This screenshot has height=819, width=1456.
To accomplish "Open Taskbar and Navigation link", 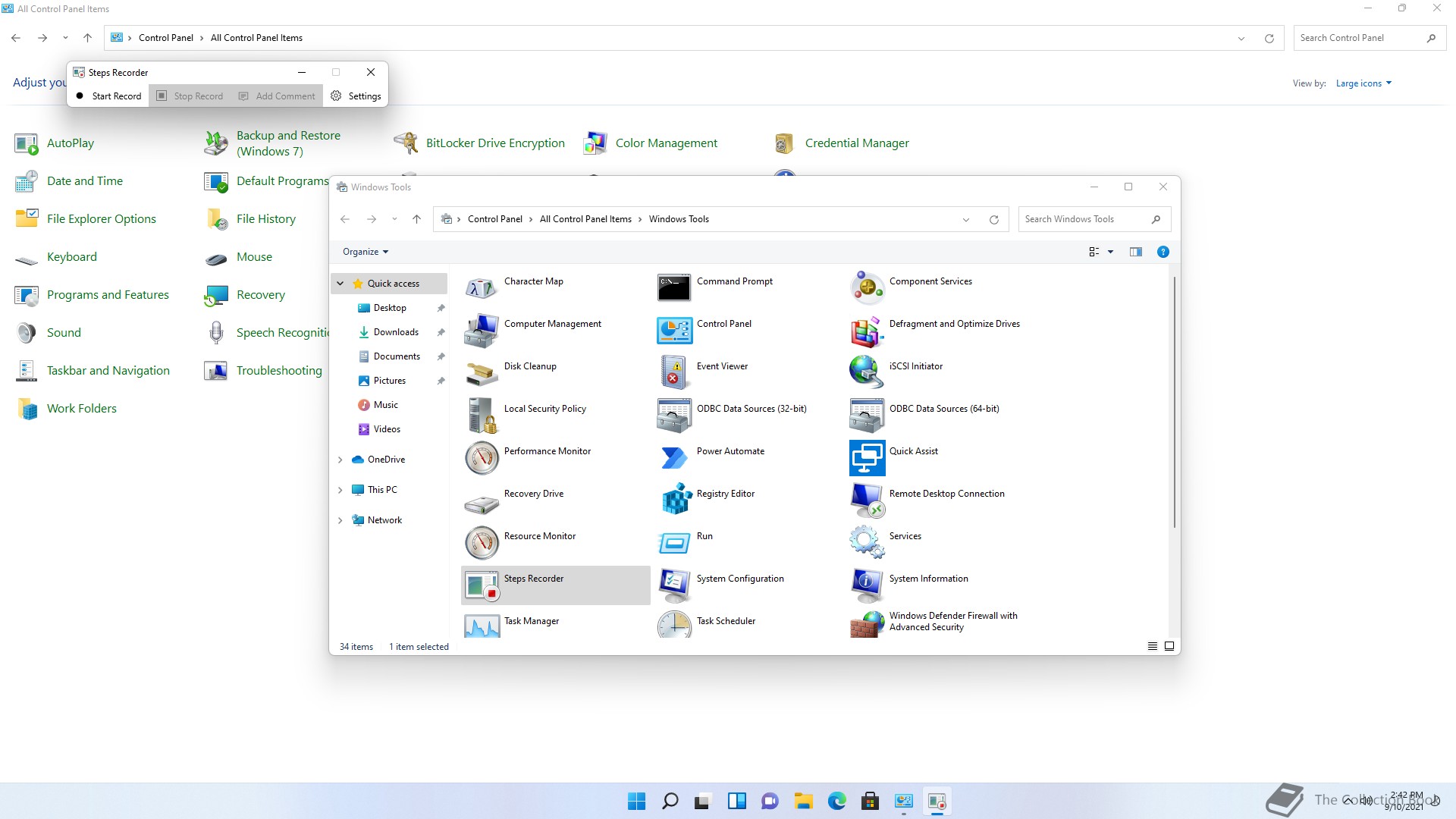I will point(108,371).
